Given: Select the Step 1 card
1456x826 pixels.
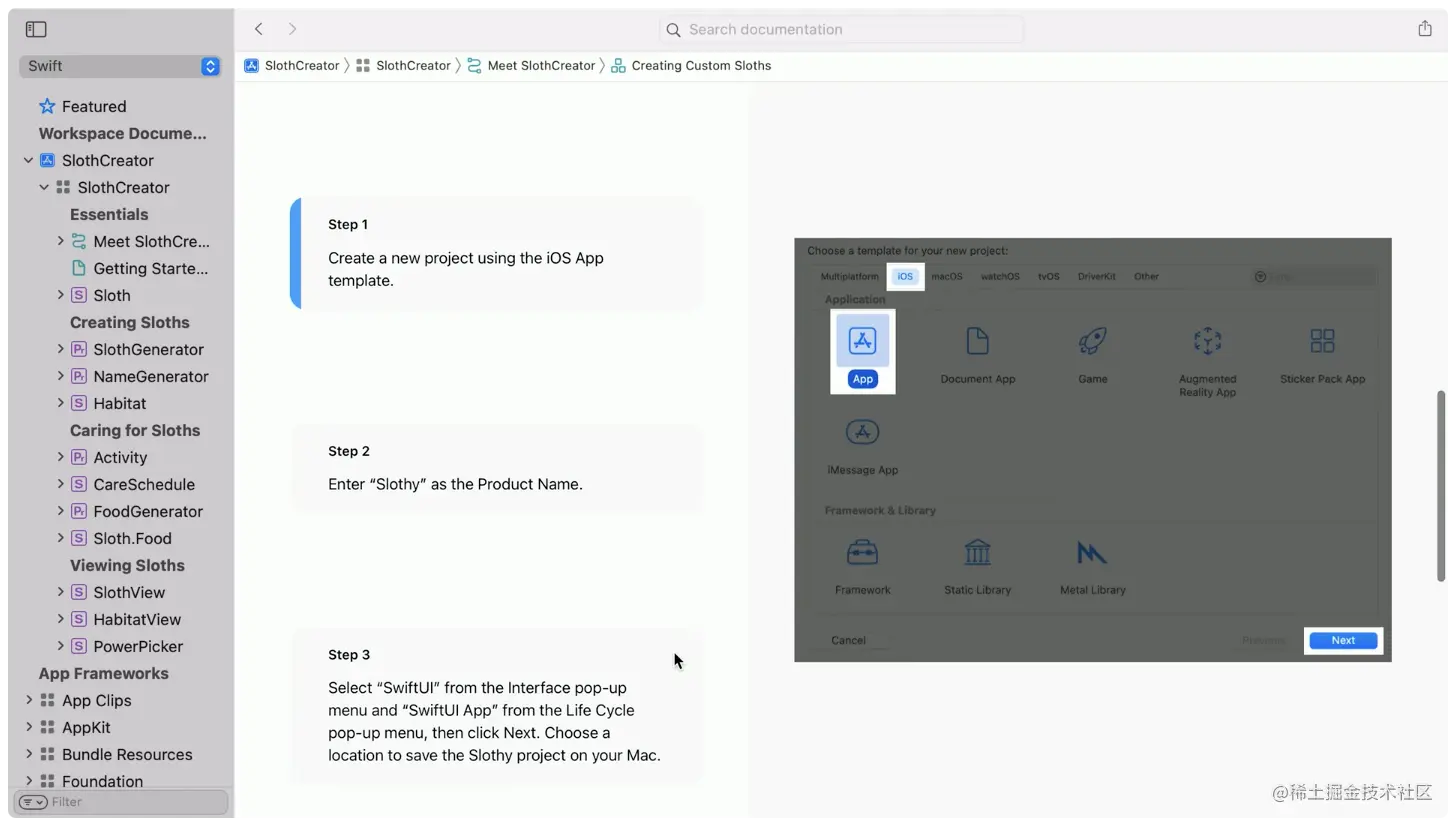Looking at the screenshot, I should pyautogui.click(x=497, y=253).
